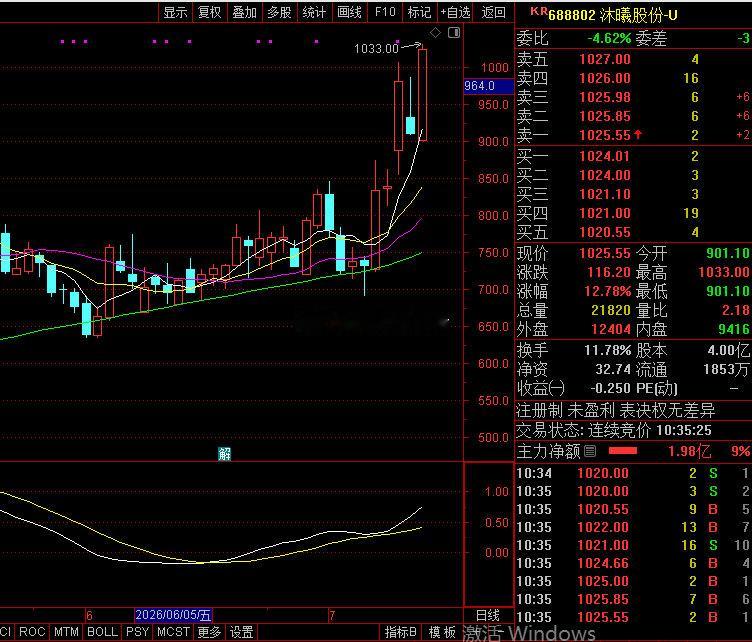The height and width of the screenshot is (642, 752).
Task: Click 交易状态 连续竞价 status line
Action: [x=614, y=430]
